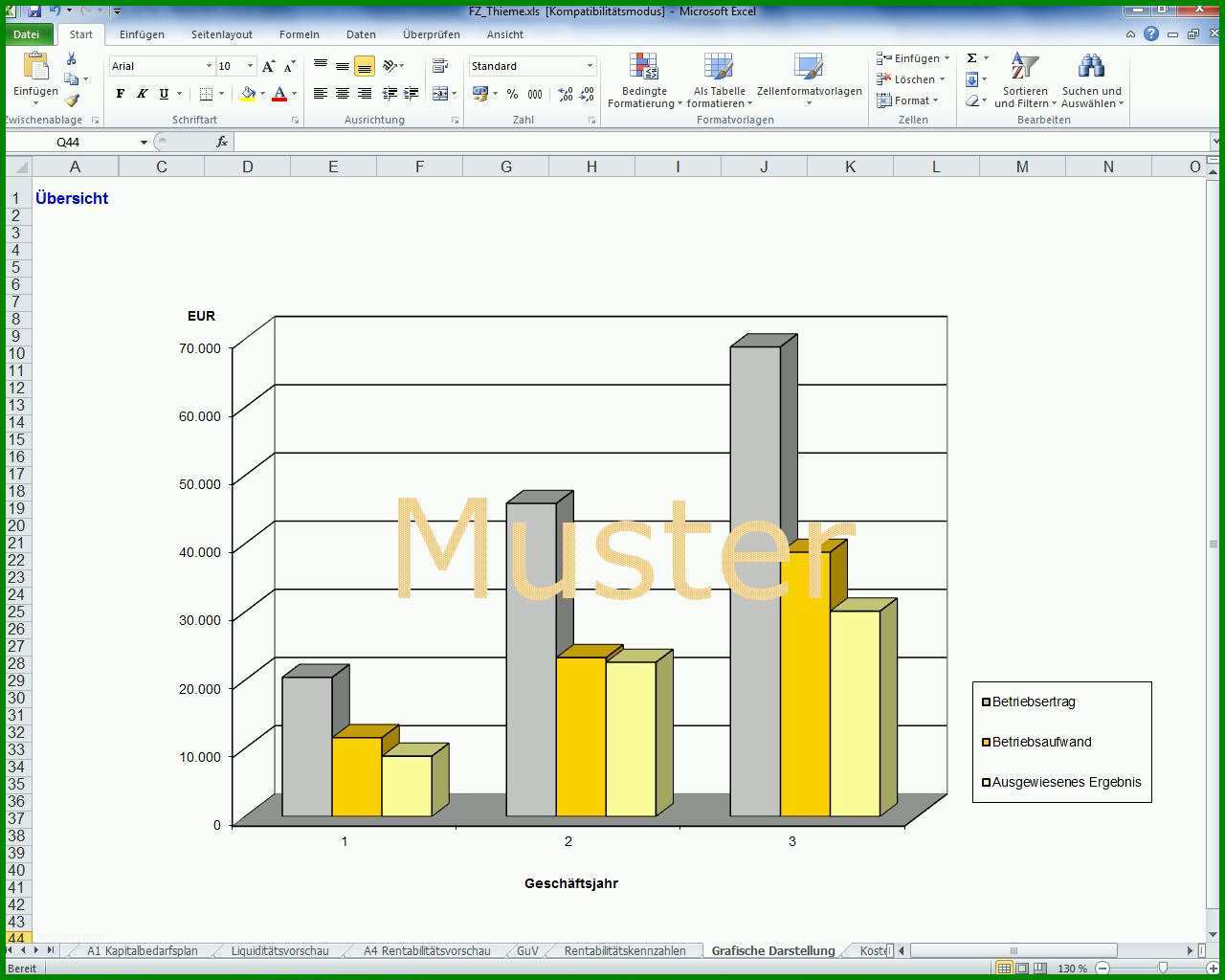
Task: Click the decrease indent icon
Action: [x=390, y=94]
